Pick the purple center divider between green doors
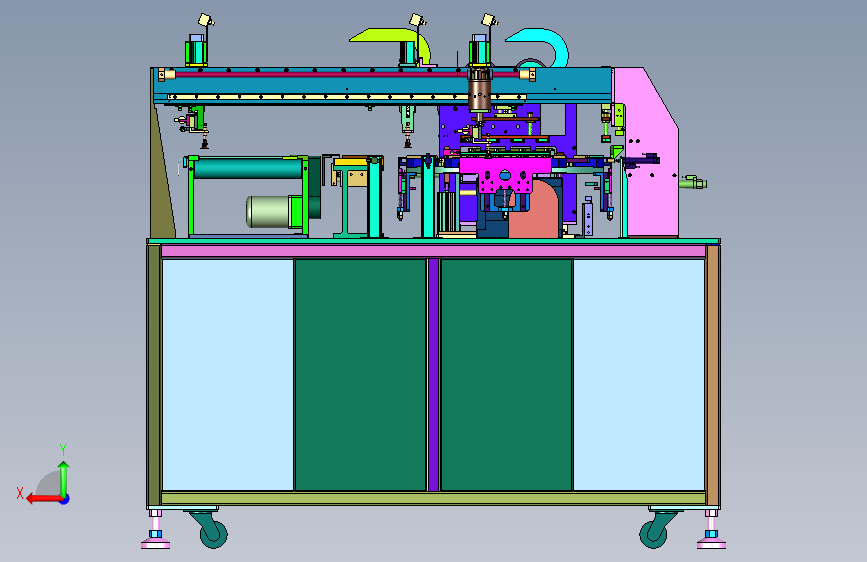The height and width of the screenshot is (562, 867). 434,374
